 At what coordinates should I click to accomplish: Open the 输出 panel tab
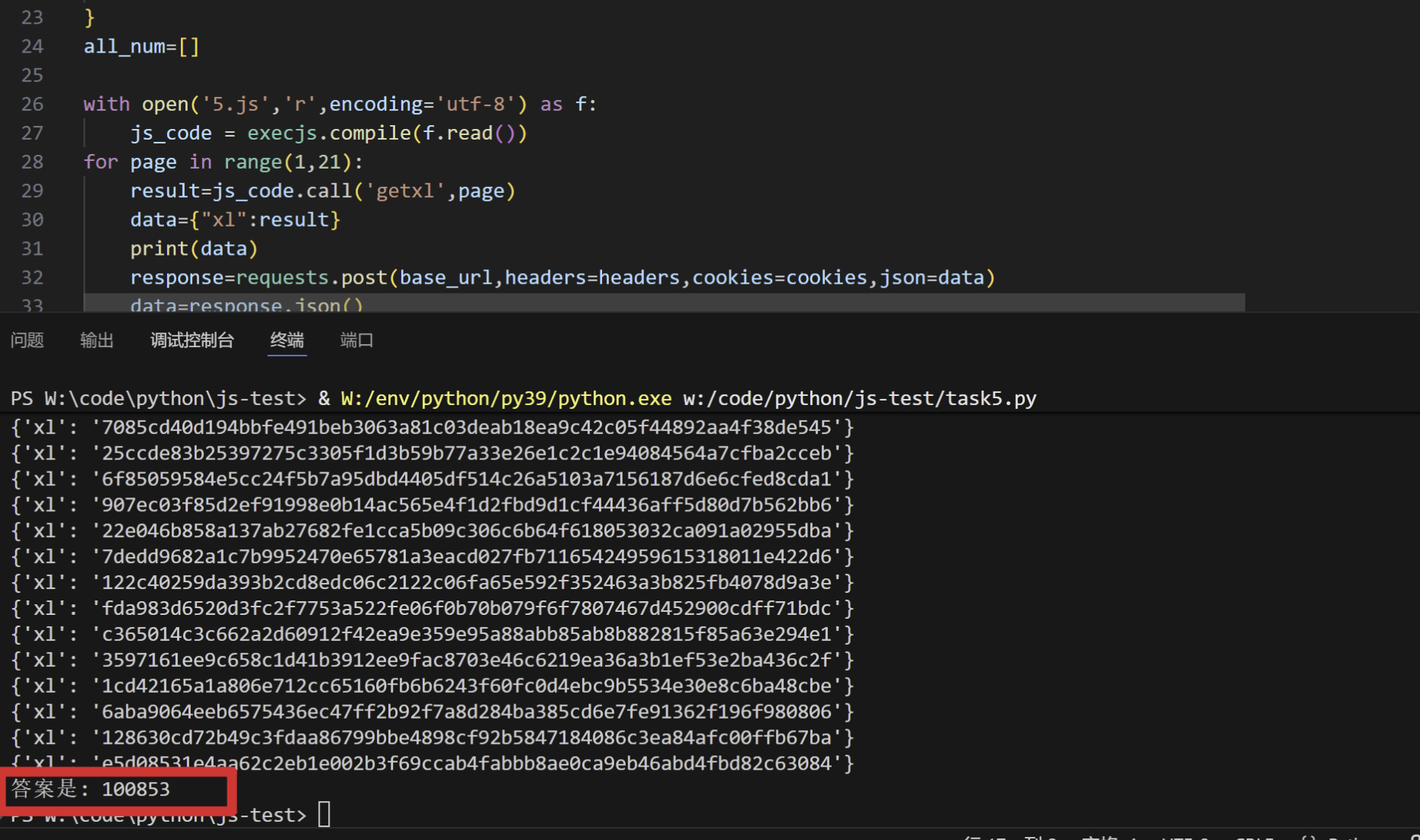[97, 340]
